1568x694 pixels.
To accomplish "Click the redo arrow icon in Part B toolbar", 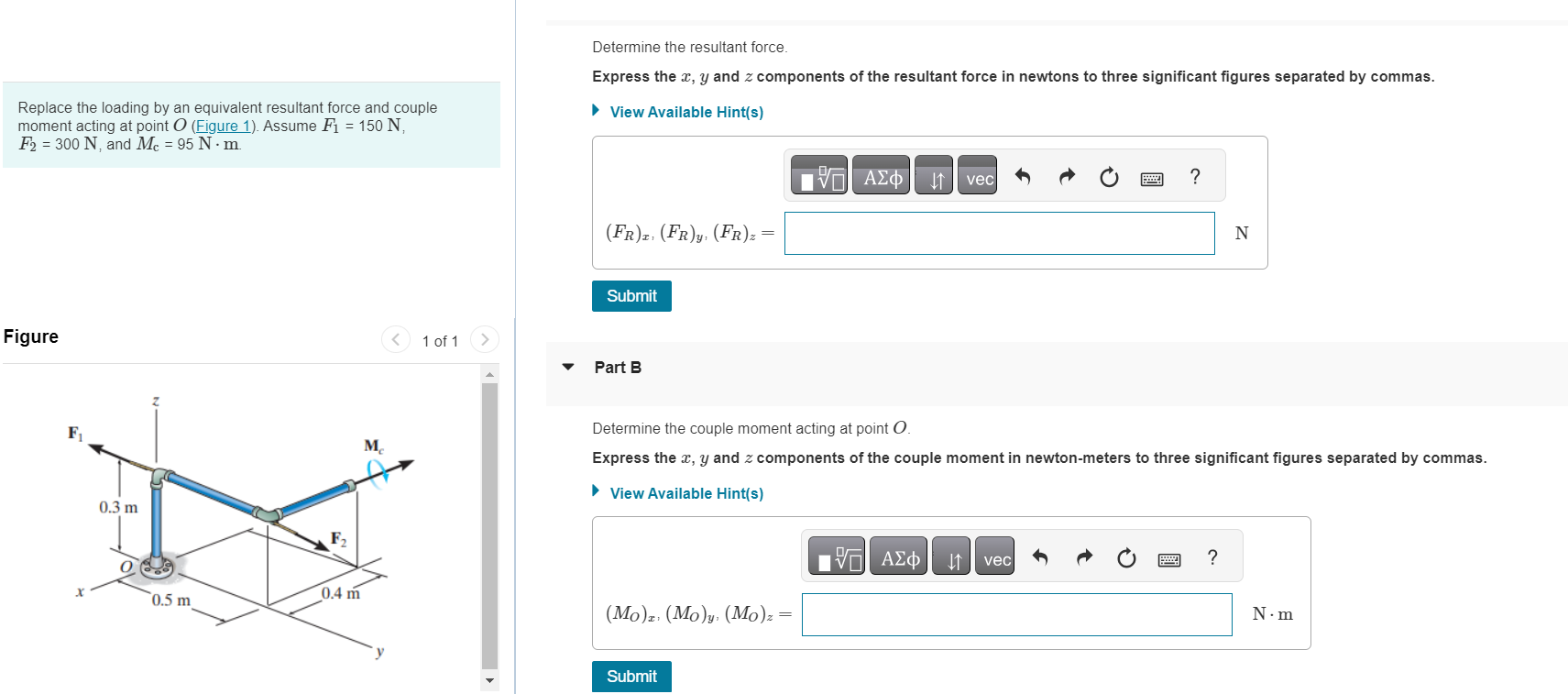I will point(1083,556).
